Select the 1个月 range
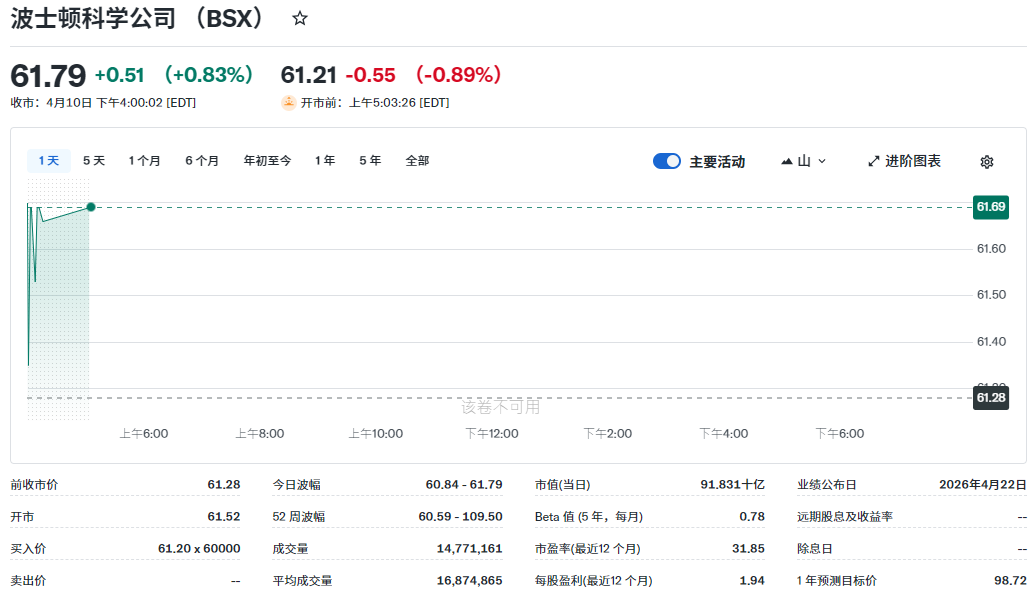 [x=144, y=161]
